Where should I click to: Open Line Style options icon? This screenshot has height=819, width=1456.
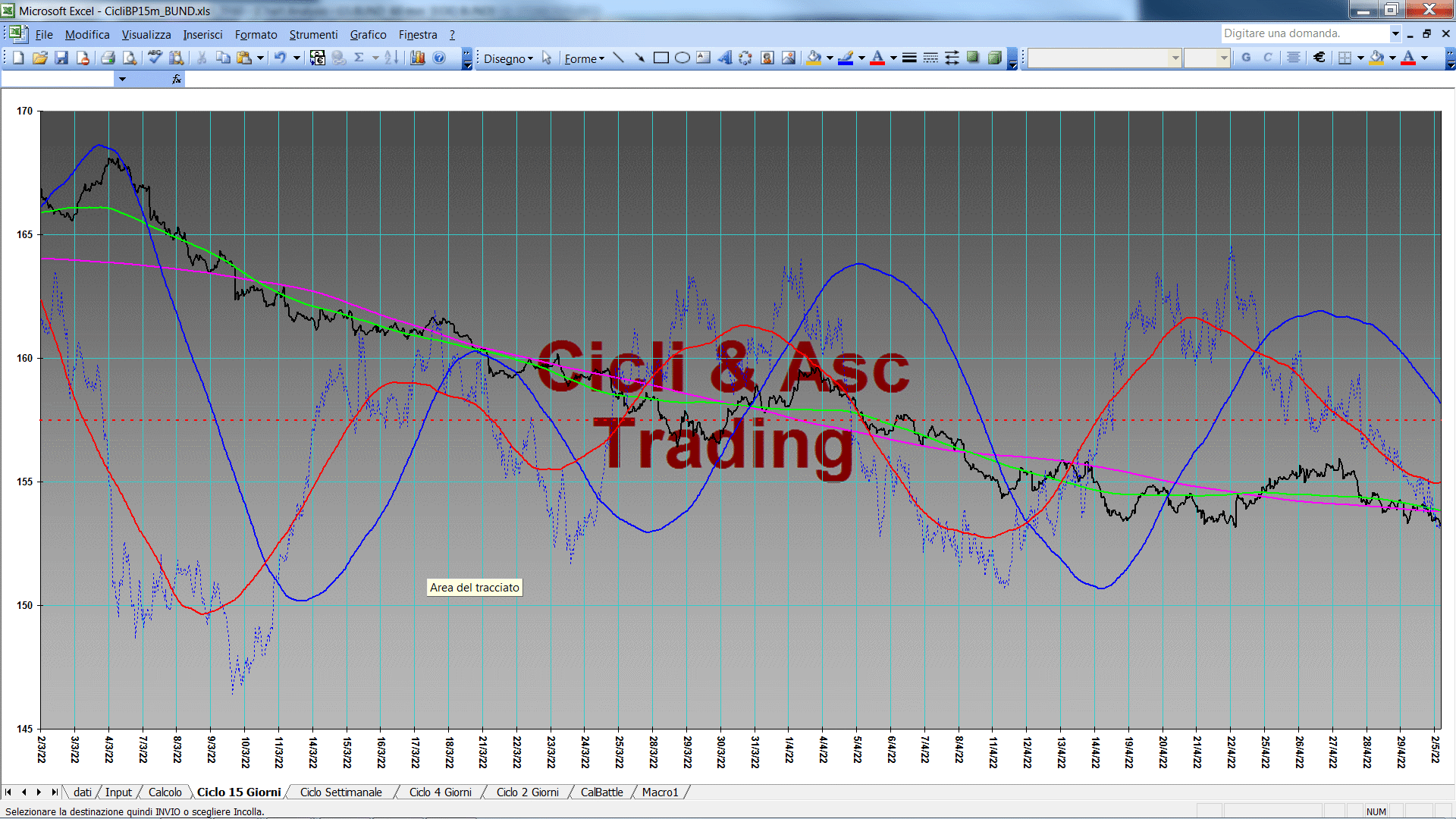[x=909, y=58]
